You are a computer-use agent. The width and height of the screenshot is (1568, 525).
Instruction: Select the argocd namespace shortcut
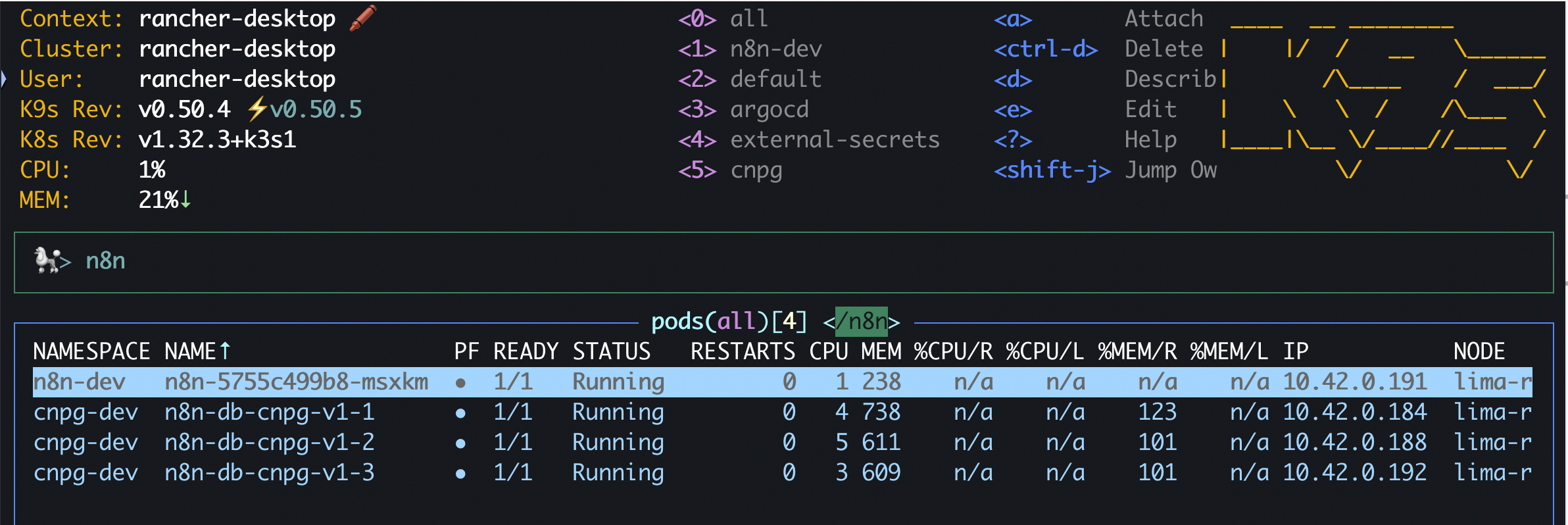pyautogui.click(x=743, y=109)
